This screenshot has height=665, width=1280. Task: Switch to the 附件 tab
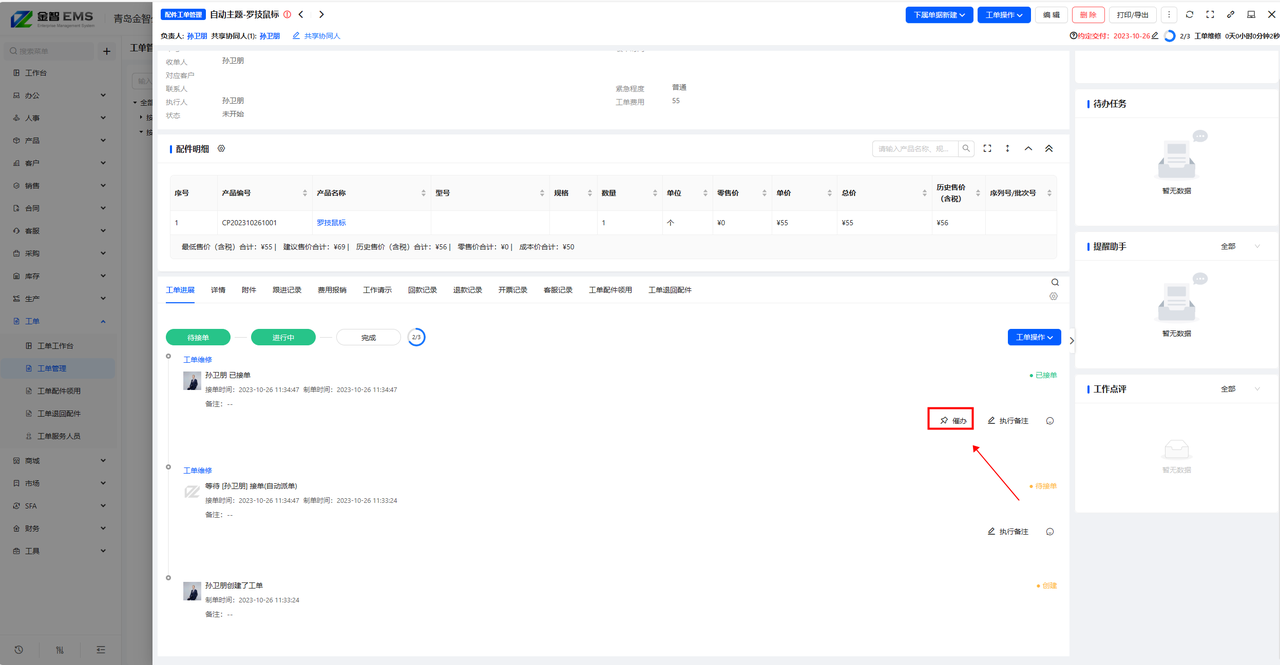(249, 290)
